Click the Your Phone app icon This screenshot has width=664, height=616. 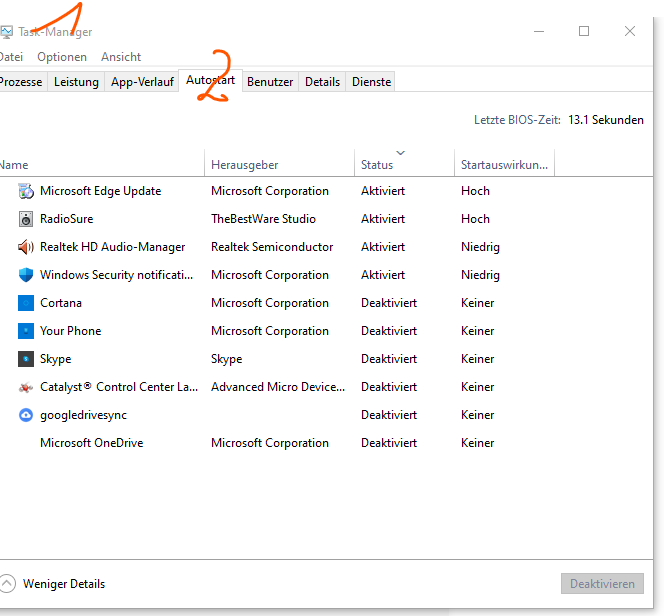26,331
